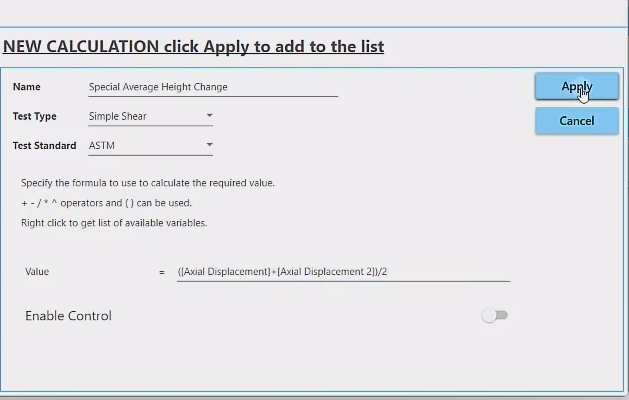This screenshot has width=629, height=400.
Task: Click the Enable Control label text
Action: pyautogui.click(x=68, y=316)
